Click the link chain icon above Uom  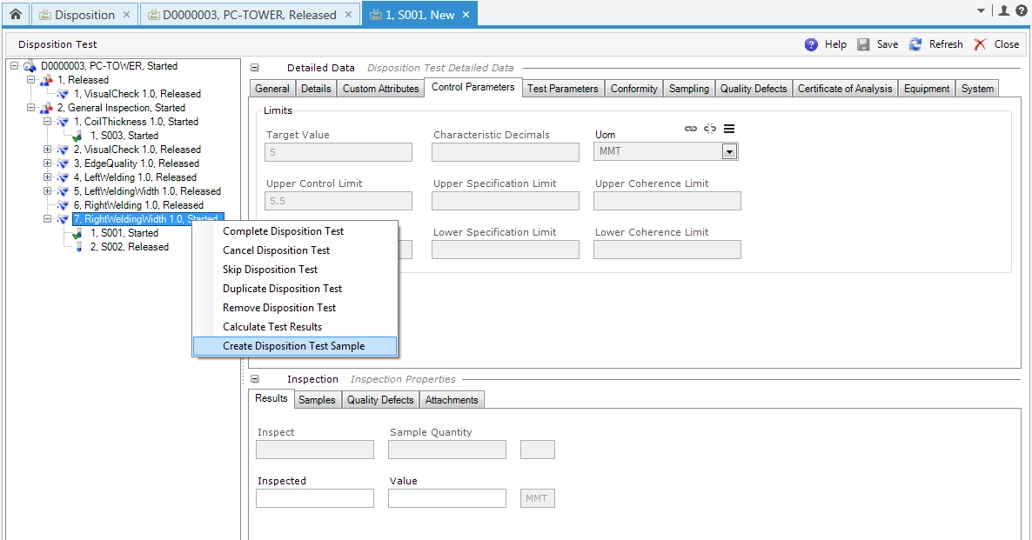pyautogui.click(x=690, y=129)
